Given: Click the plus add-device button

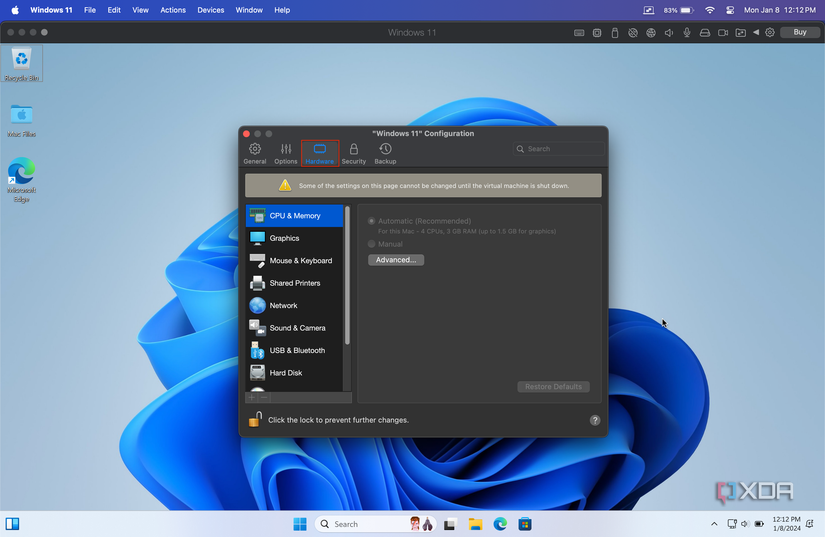Looking at the screenshot, I should 251,398.
